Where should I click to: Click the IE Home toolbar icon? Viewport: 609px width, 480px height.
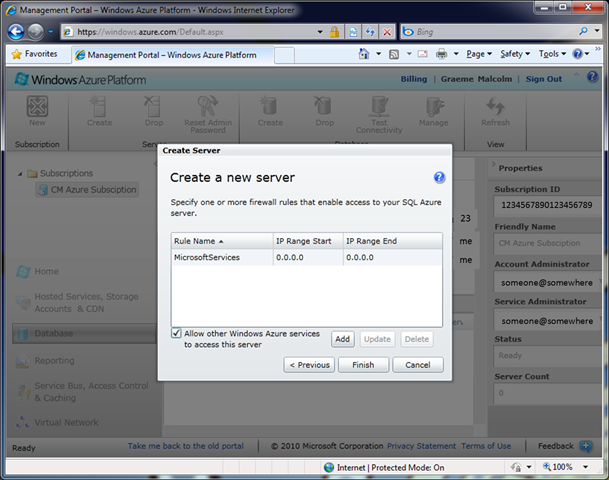(x=364, y=54)
